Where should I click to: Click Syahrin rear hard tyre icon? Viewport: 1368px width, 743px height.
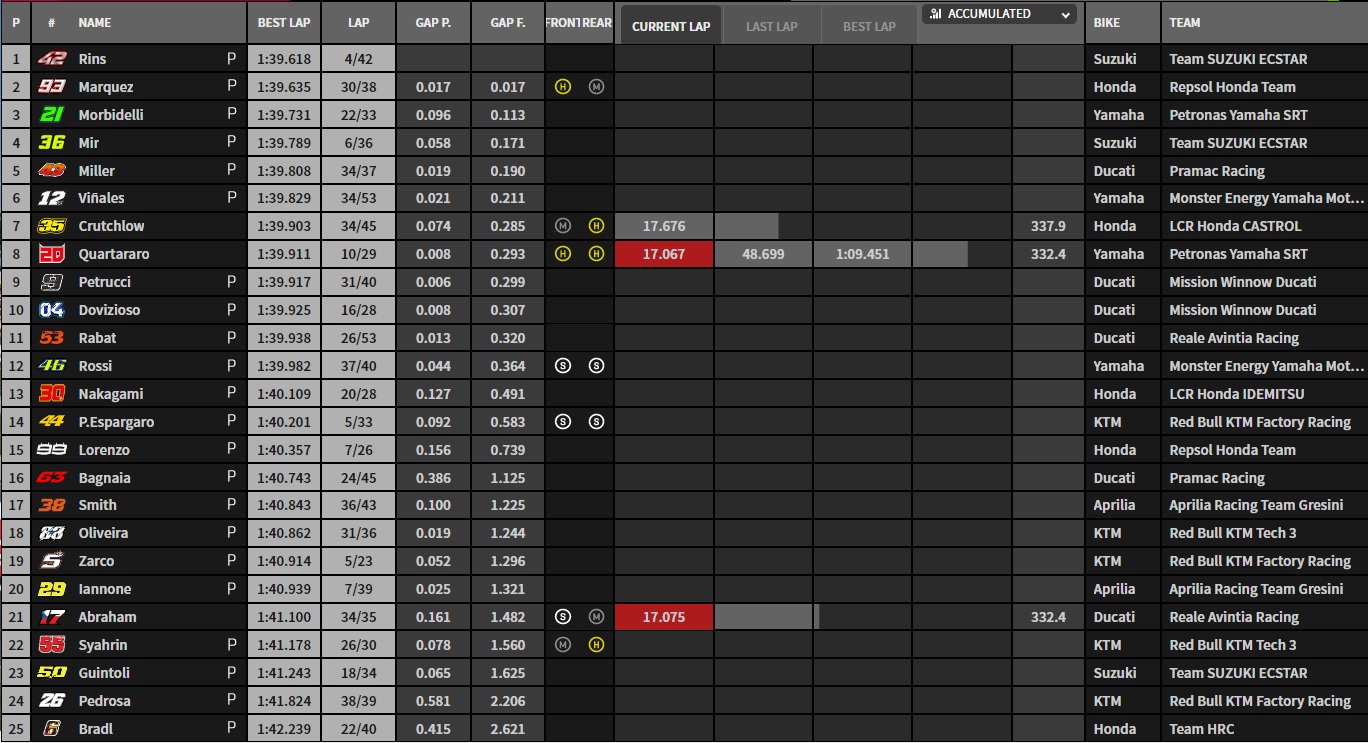(596, 645)
